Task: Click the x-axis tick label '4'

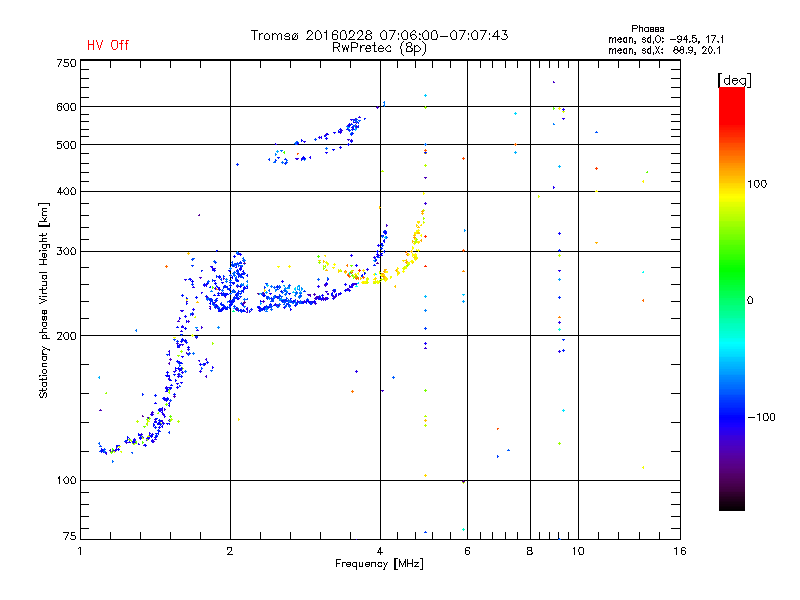Action: pos(380,551)
